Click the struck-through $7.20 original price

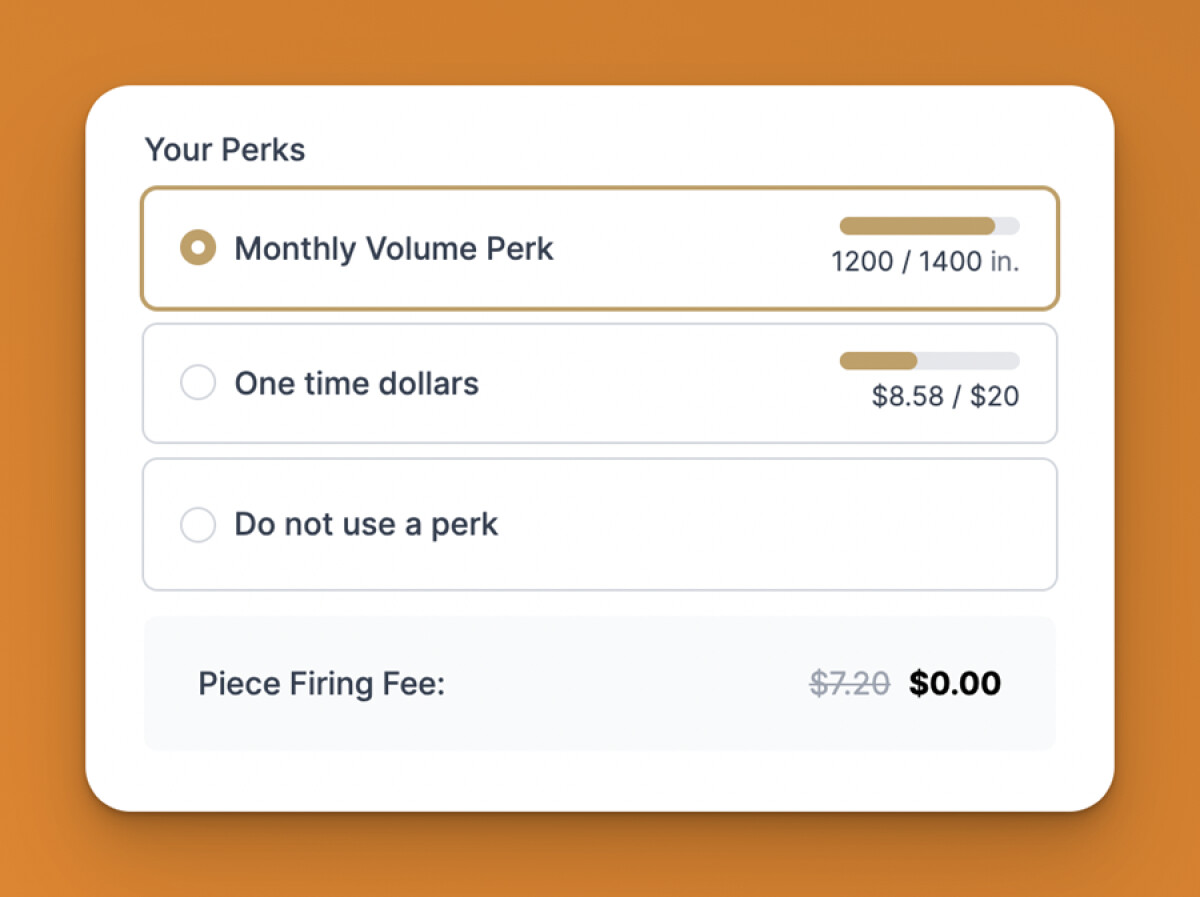tap(849, 684)
